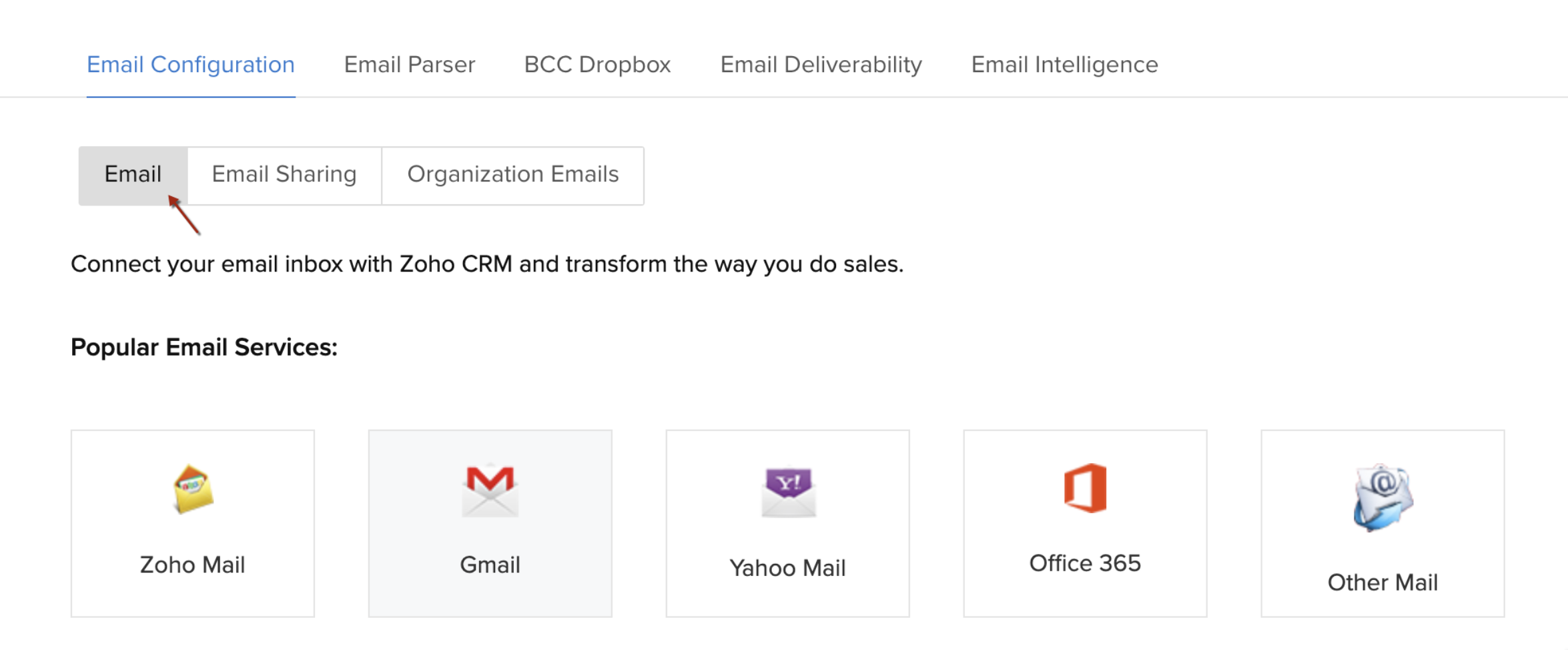Click the Popular Email Services heading
Screen dimensions: 1568x650
pos(204,348)
